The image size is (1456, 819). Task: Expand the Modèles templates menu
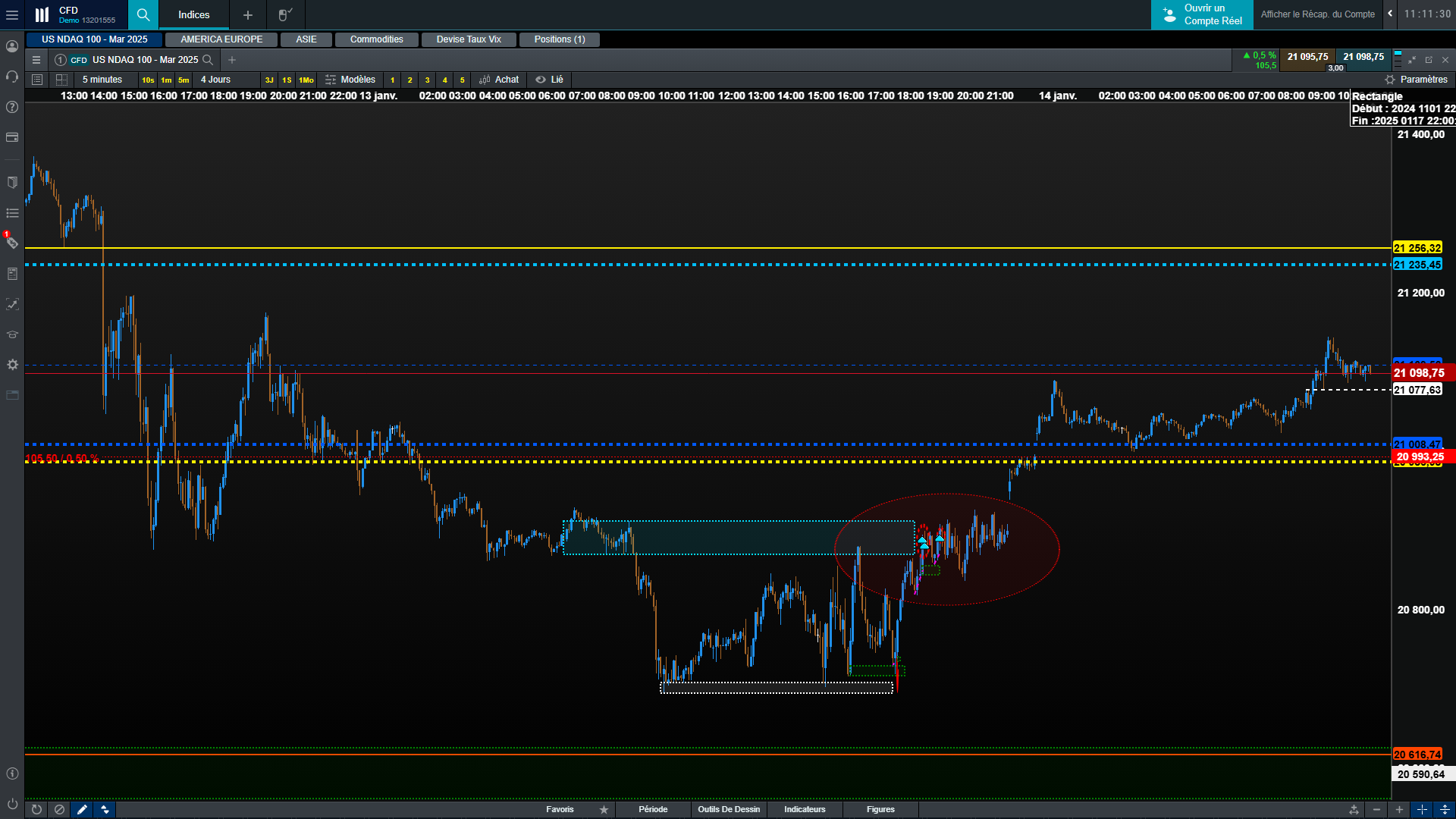click(x=350, y=80)
